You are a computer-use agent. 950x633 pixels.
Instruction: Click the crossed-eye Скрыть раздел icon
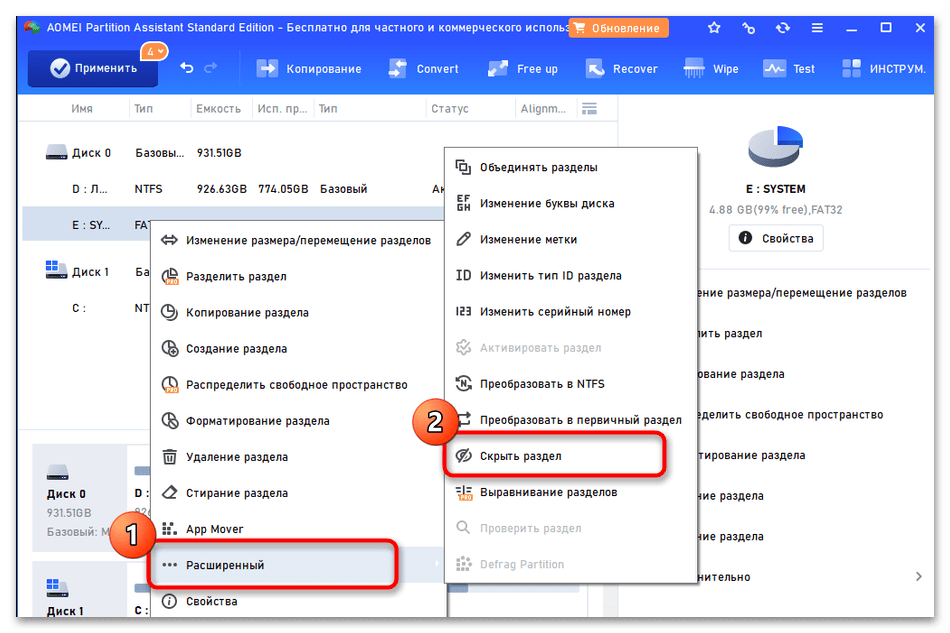coord(463,456)
